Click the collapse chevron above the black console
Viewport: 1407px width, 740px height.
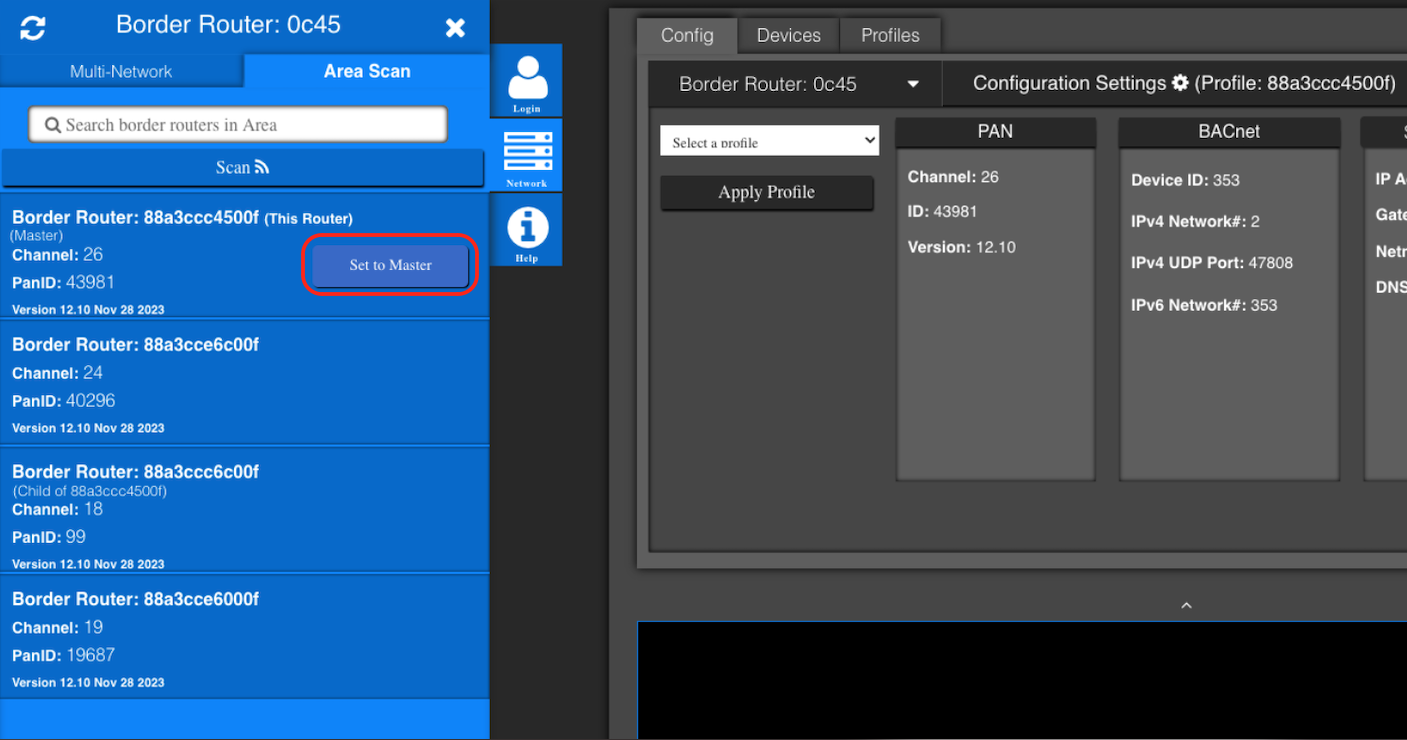click(1186, 606)
